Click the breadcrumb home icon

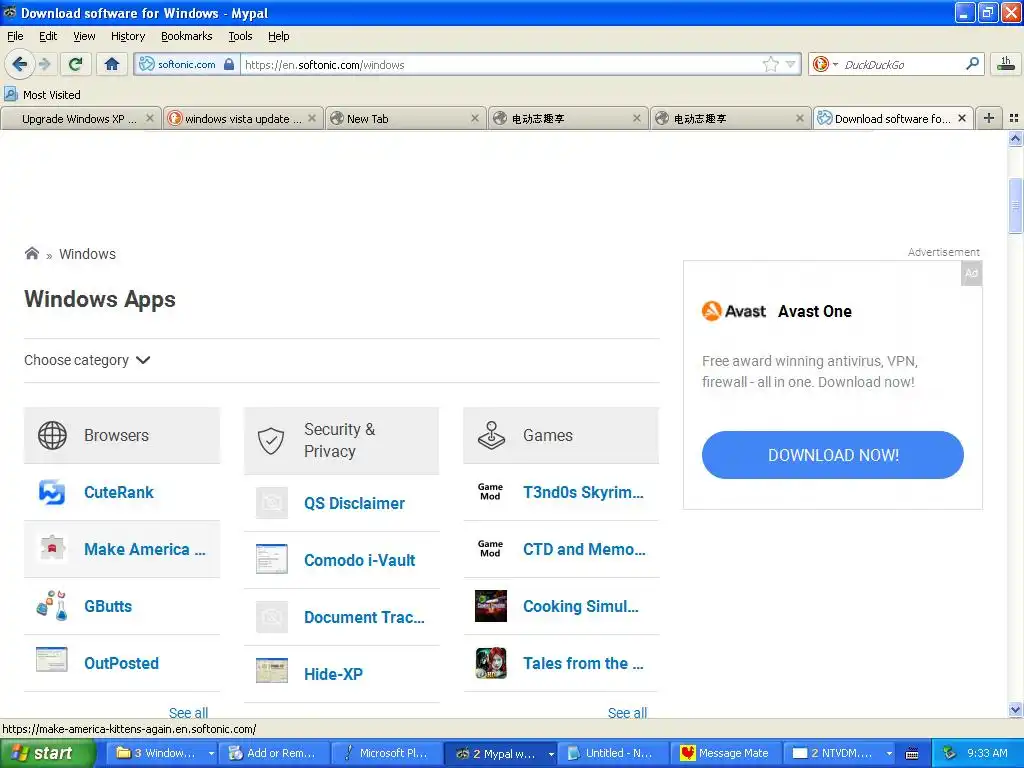click(x=31, y=253)
